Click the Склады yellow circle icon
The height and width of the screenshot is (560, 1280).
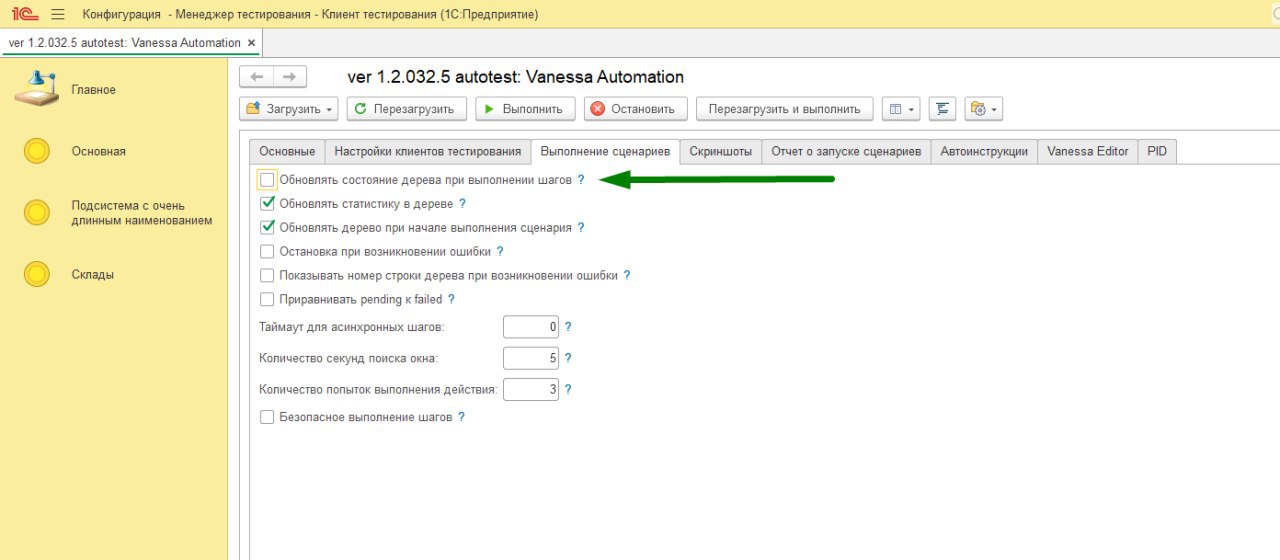(x=37, y=274)
